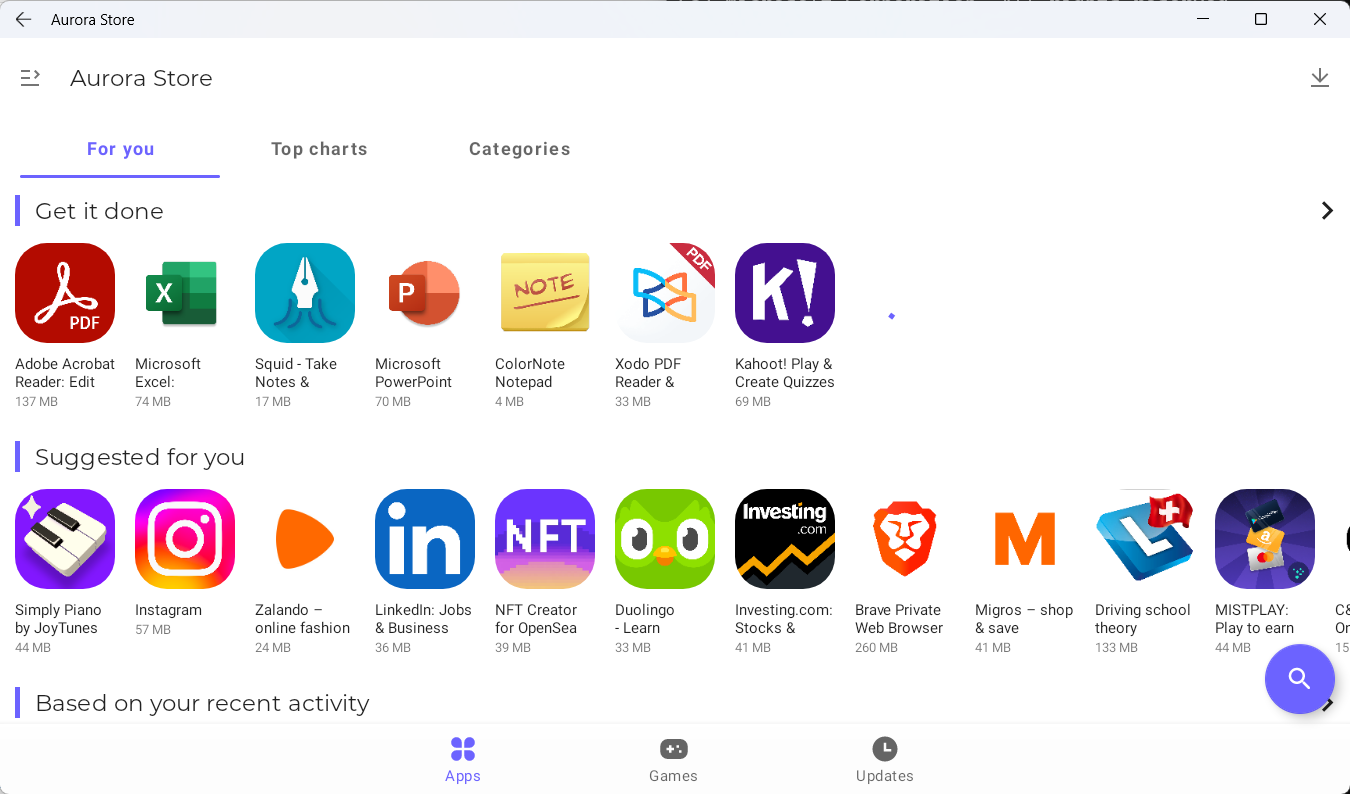Click the Brave Private Web Browser icon
1350x794 pixels.
(x=905, y=539)
